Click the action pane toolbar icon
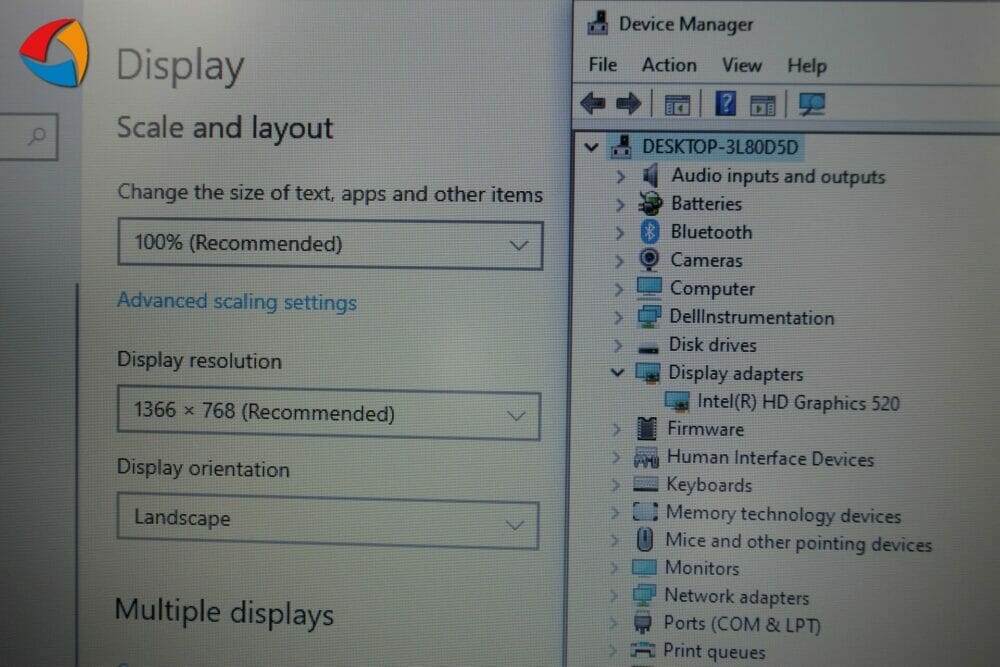Viewport: 1000px width, 667px height. 763,105
